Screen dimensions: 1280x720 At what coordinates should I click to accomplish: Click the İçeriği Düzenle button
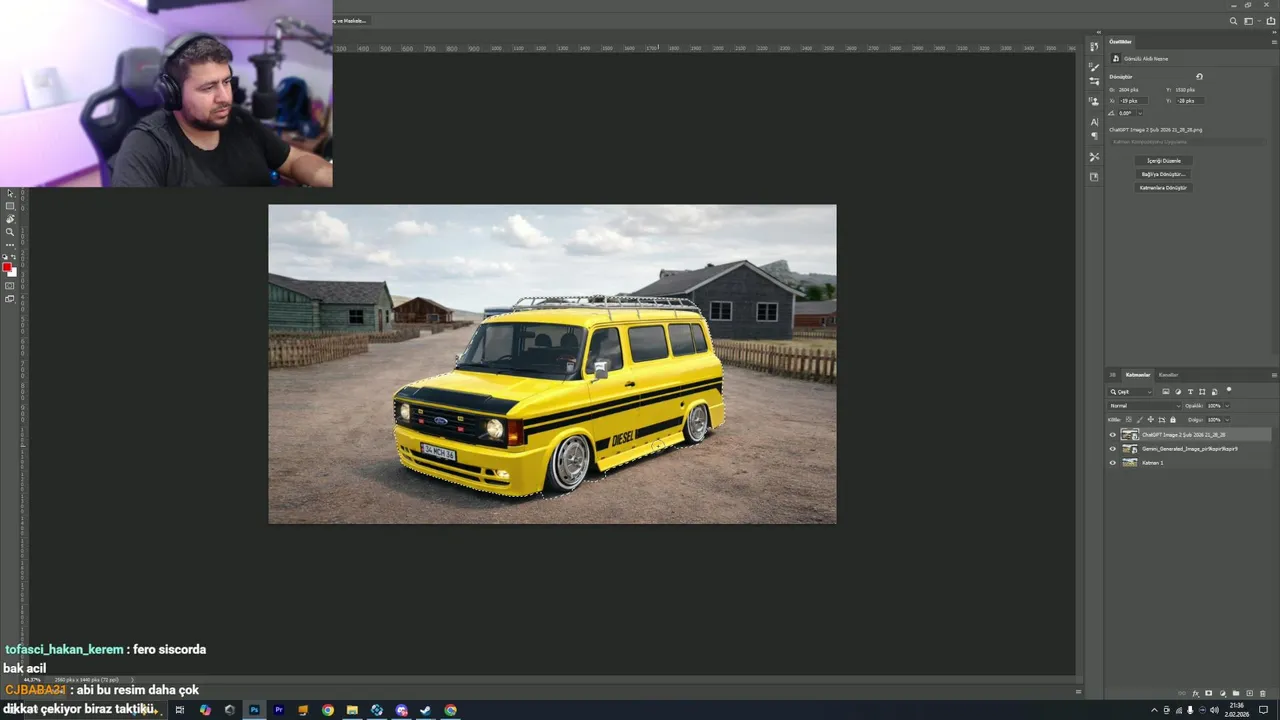pyautogui.click(x=1164, y=160)
